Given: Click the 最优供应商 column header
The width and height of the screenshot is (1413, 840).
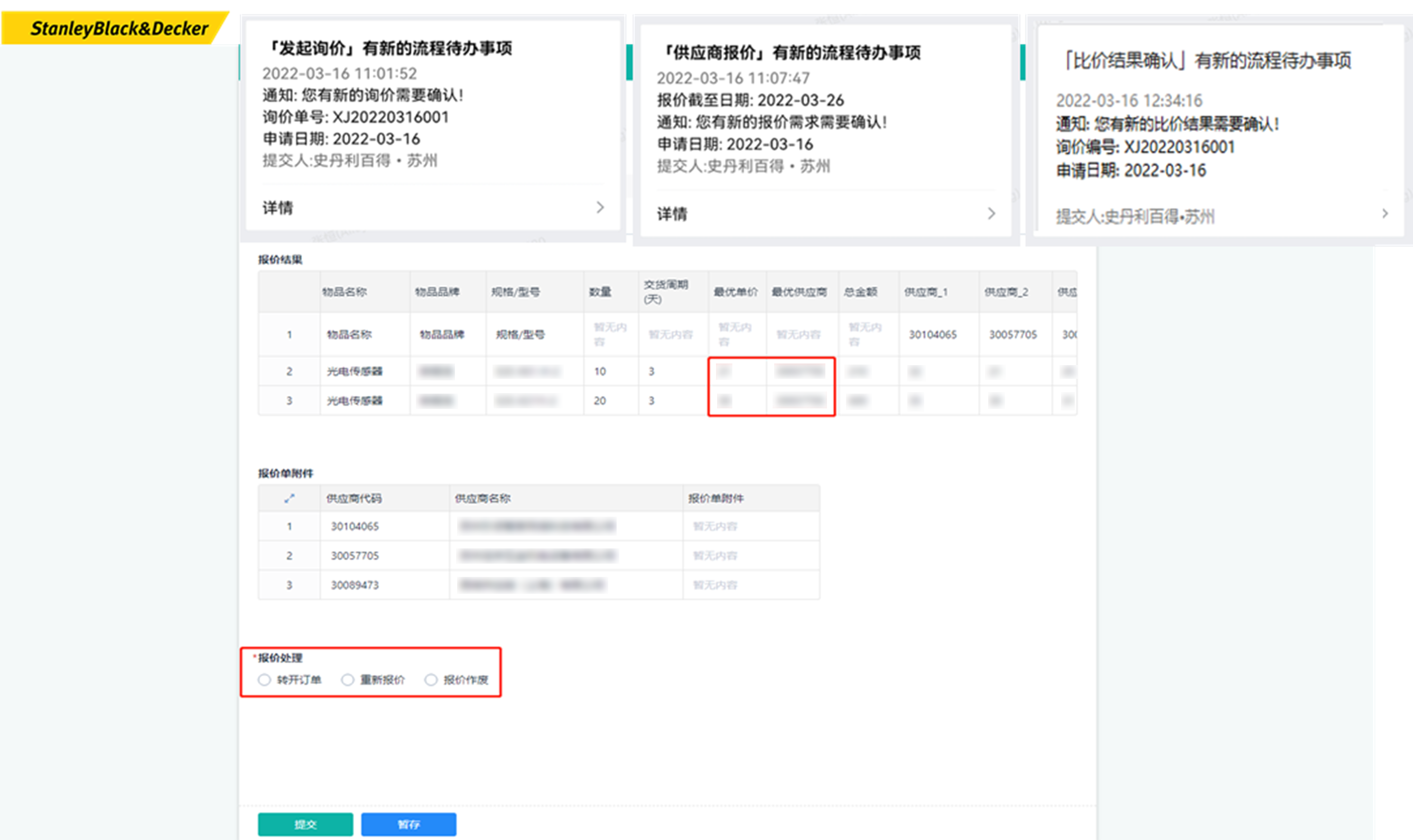Looking at the screenshot, I should pyautogui.click(x=799, y=292).
